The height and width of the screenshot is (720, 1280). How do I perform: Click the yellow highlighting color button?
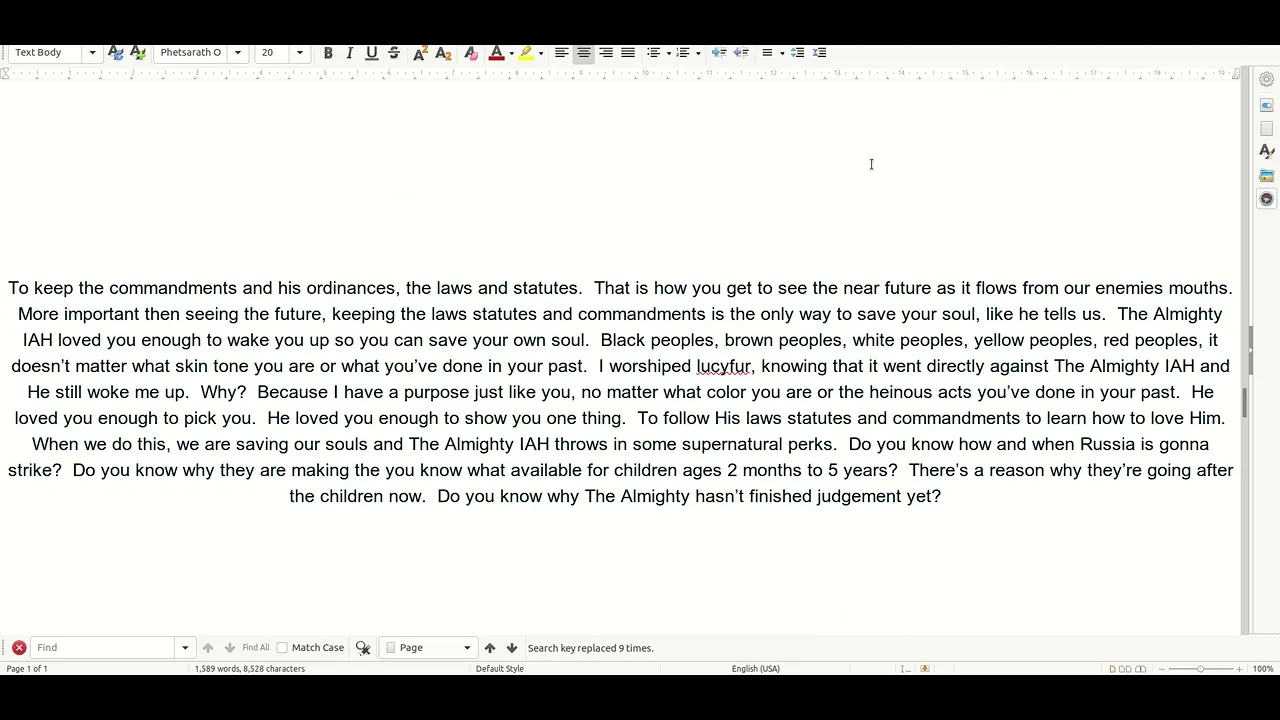click(525, 53)
